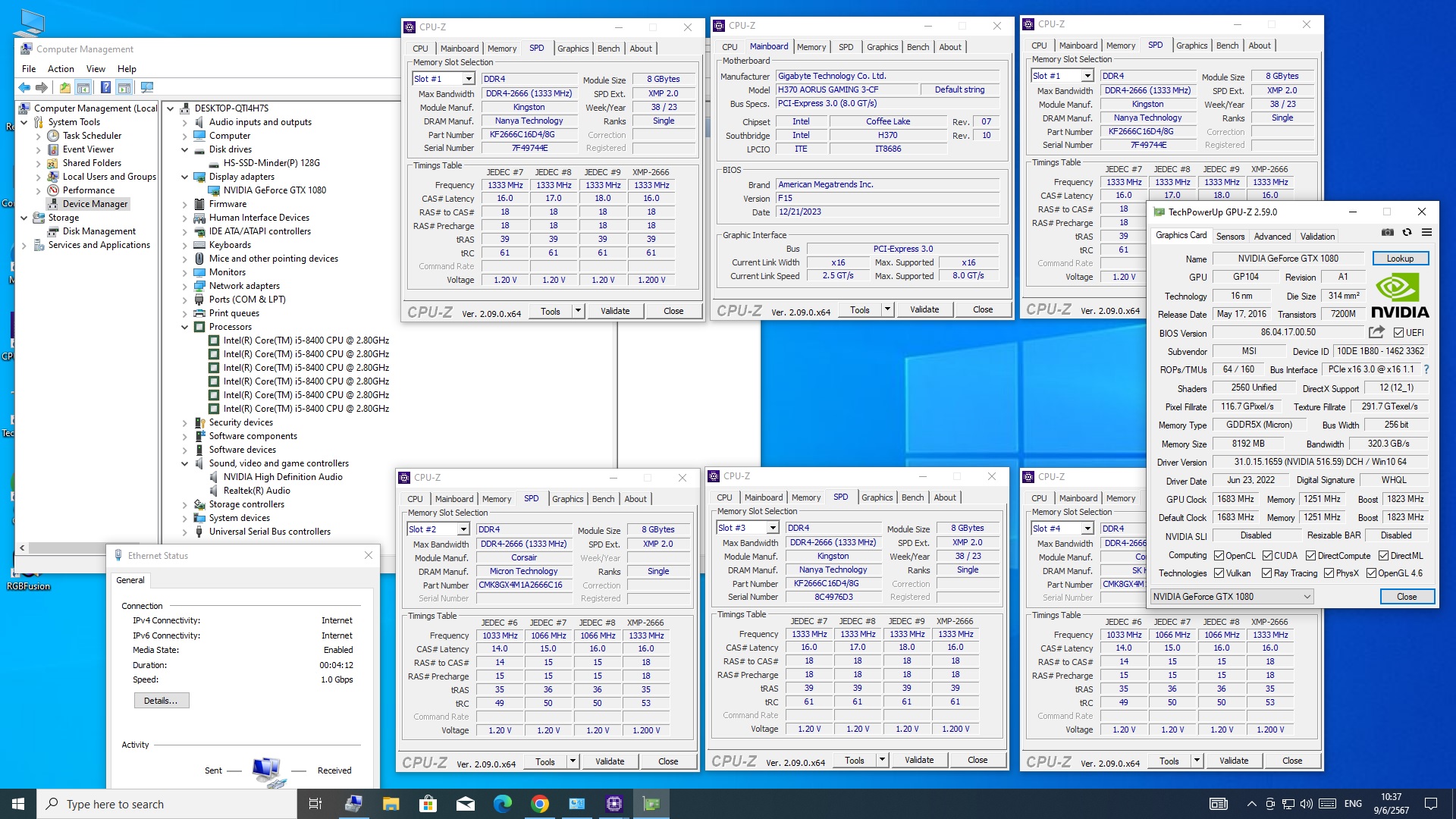Click Validate in the Slot #2 CPU-Z window
1456x819 pixels.
click(610, 761)
